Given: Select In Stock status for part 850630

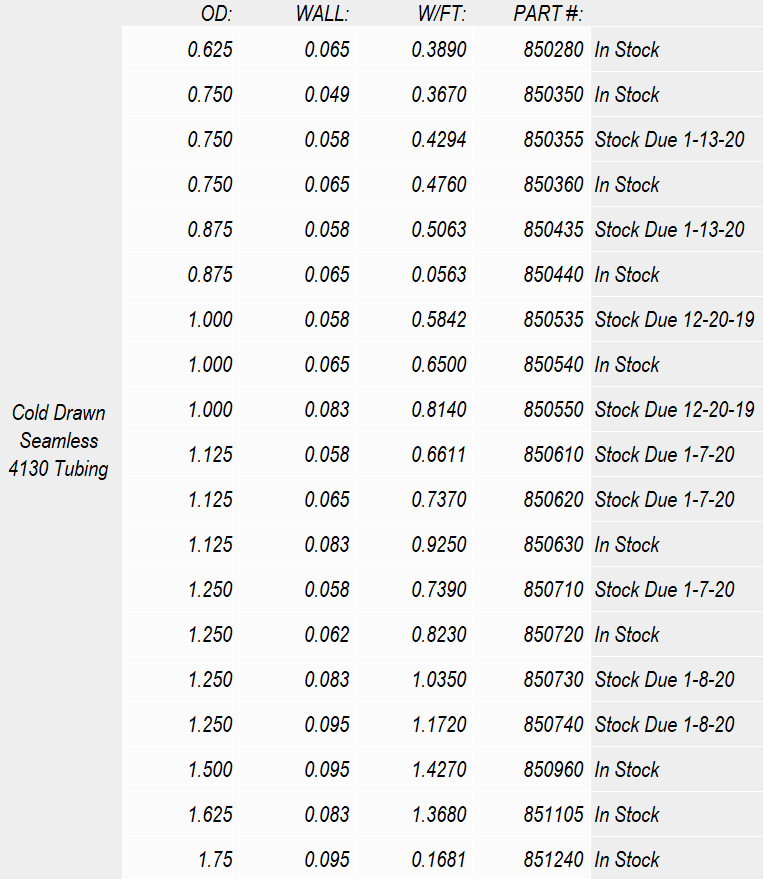Looking at the screenshot, I should [x=627, y=544].
